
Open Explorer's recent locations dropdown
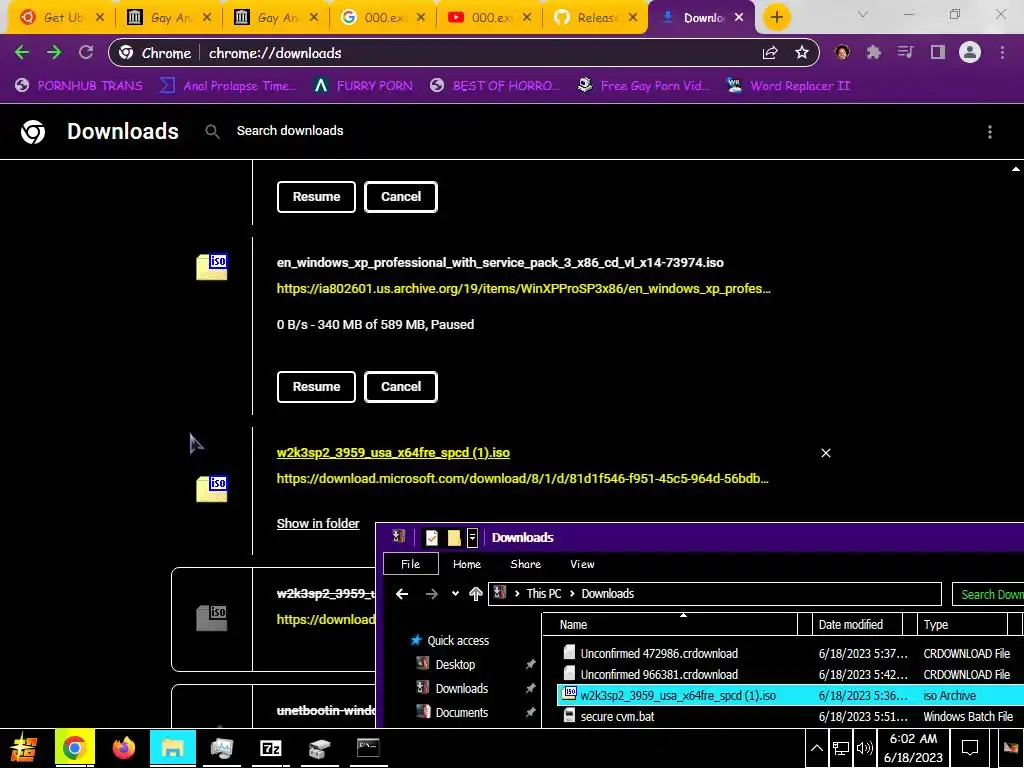(x=455, y=594)
